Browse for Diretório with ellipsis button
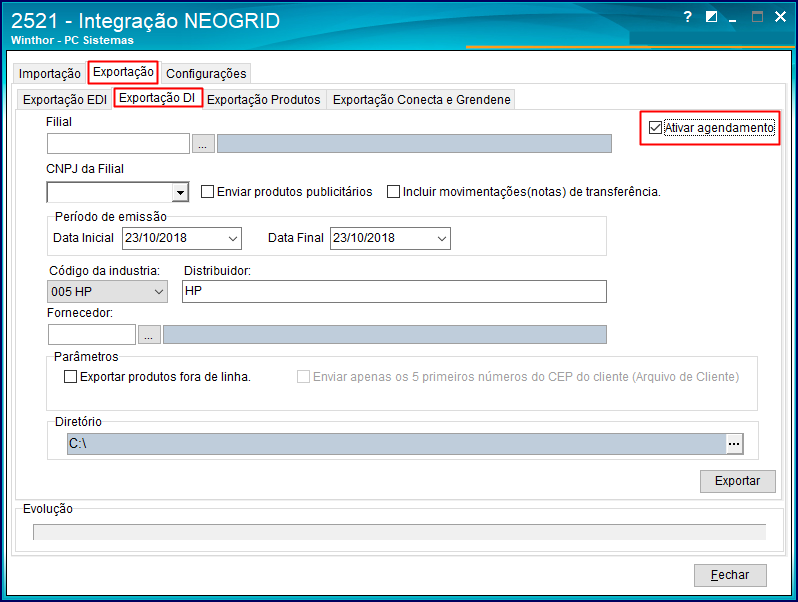 click(734, 444)
